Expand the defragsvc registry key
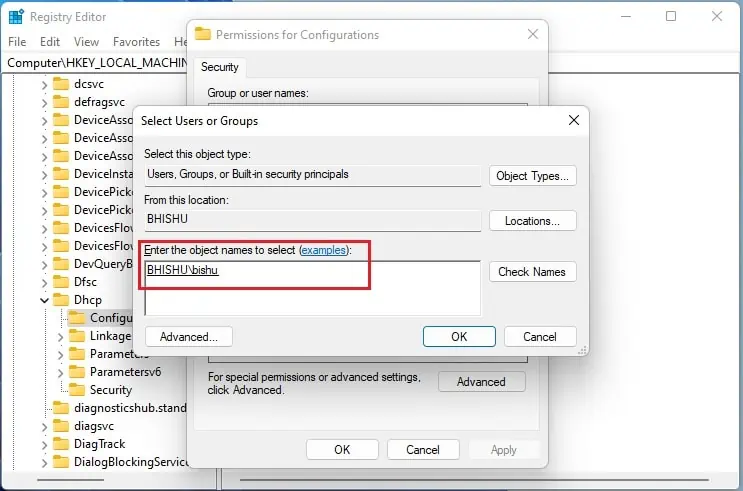Screen dimensions: 743x491 point(44,103)
